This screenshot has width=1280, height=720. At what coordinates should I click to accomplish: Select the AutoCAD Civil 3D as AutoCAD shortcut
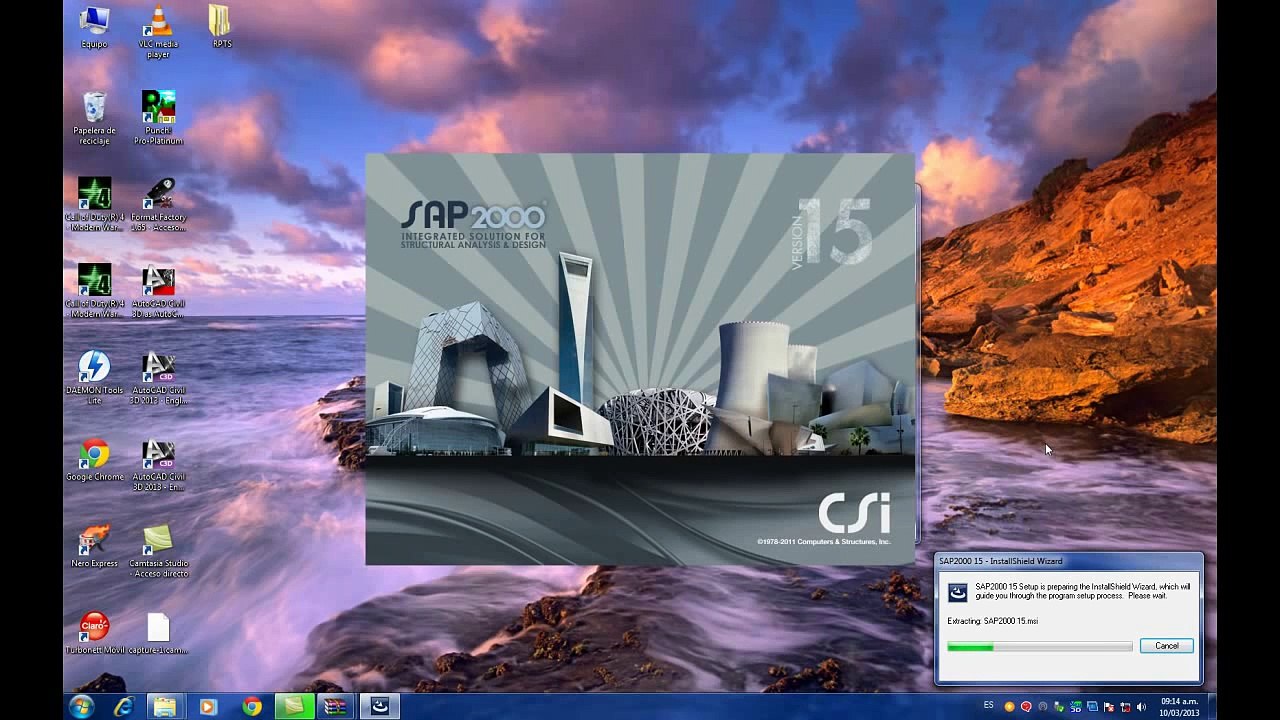point(158,292)
